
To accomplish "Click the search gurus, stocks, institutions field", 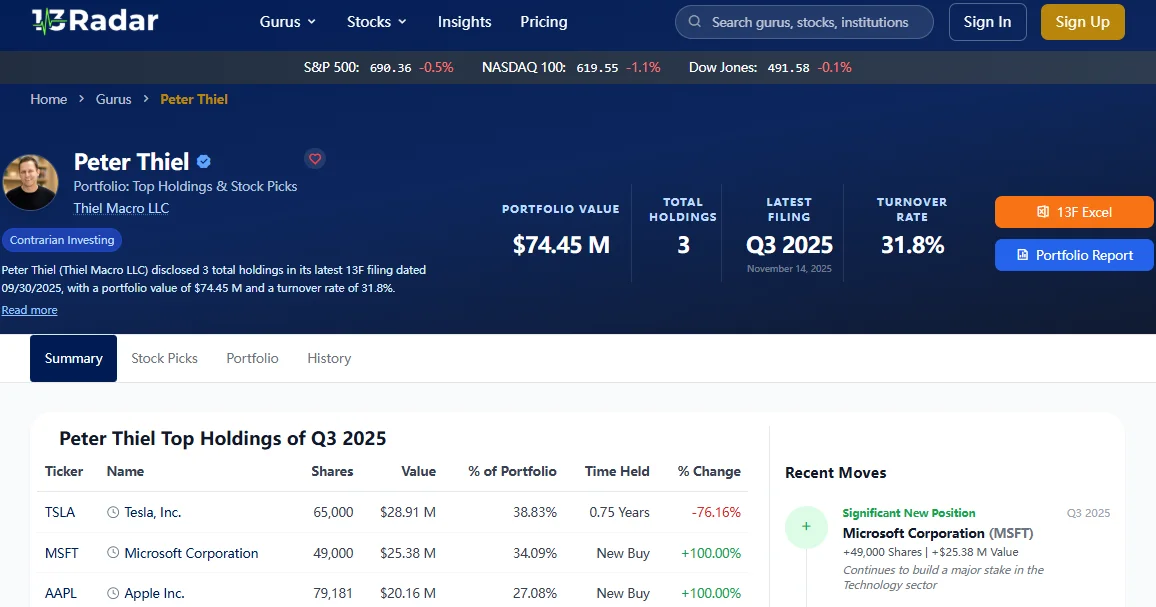I will pyautogui.click(x=810, y=22).
